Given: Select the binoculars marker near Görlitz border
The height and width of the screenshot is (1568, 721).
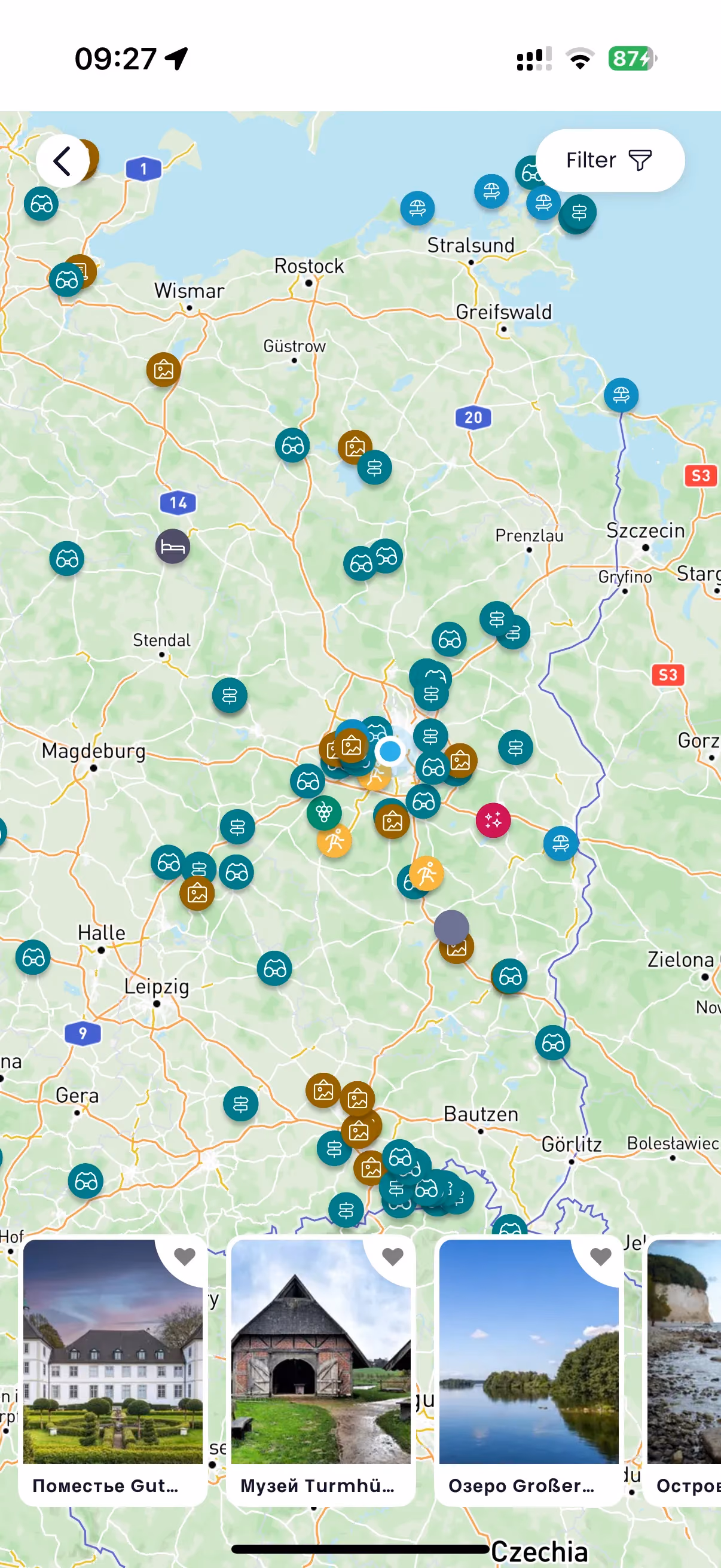Looking at the screenshot, I should [552, 1044].
